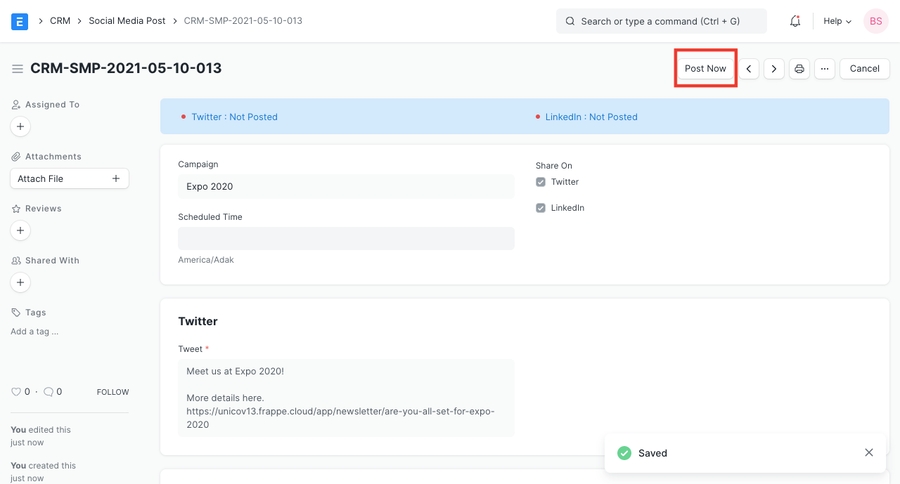Viewport: 900px width, 484px height.
Task: Add assignee with plus under Assigned To
Action: tap(20, 127)
